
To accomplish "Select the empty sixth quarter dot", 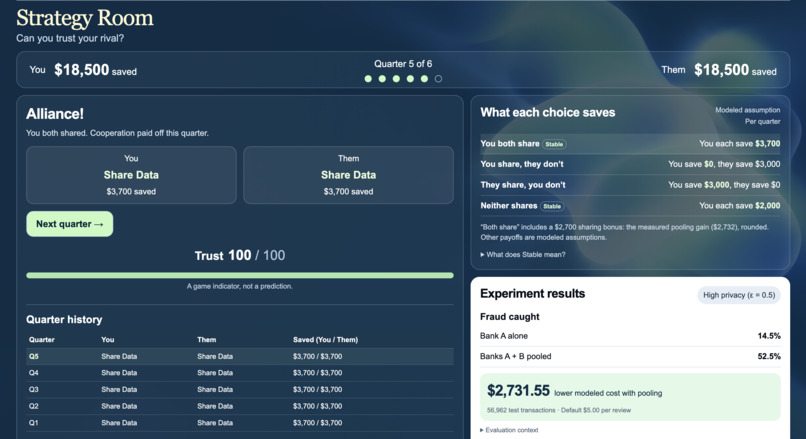I will (x=438, y=79).
